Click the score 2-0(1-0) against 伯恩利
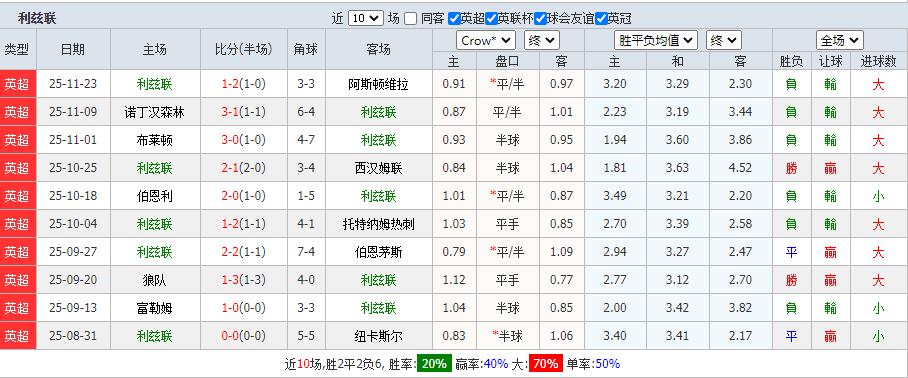908x378 pixels. click(244, 196)
